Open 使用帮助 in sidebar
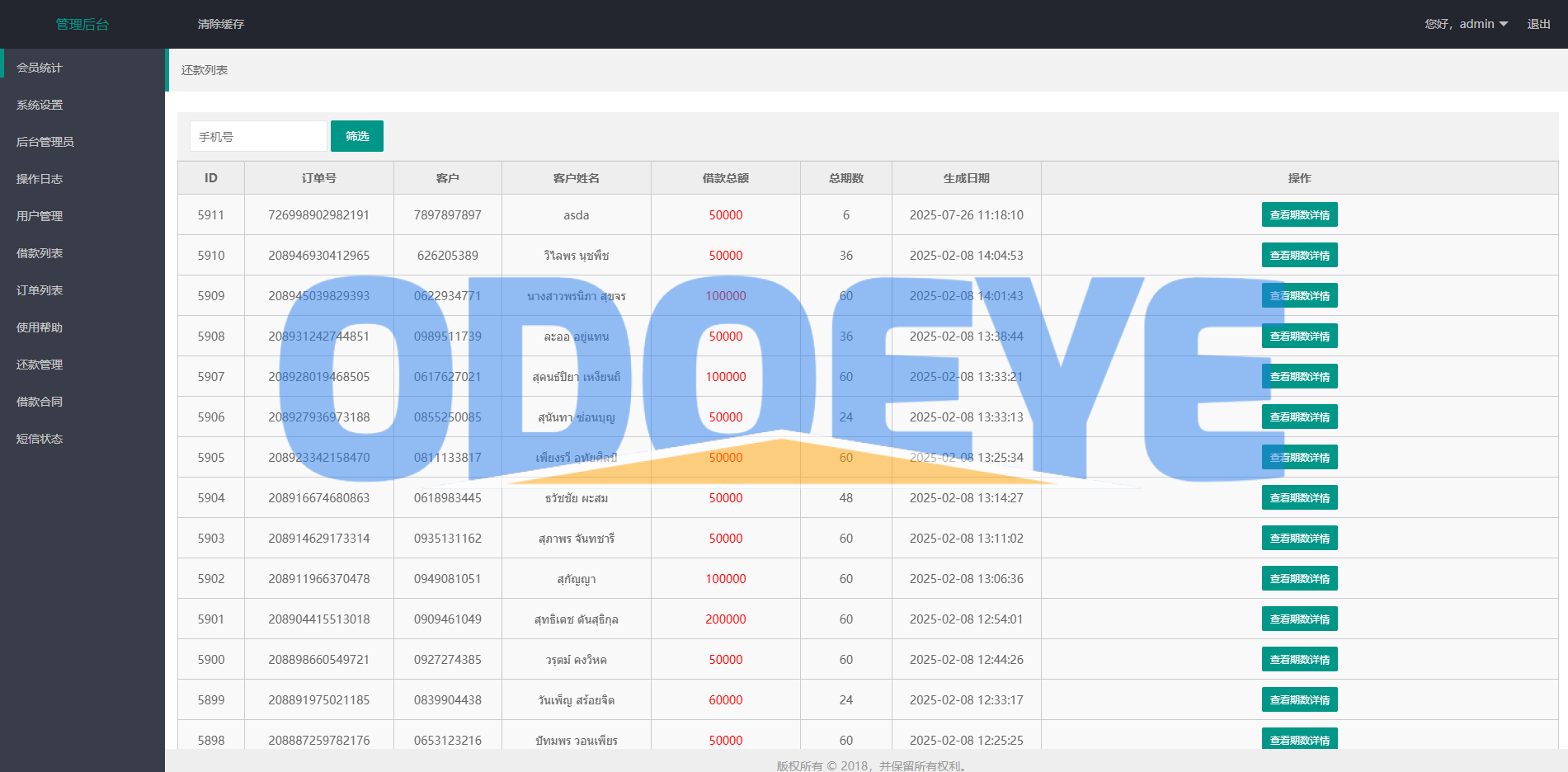 [x=40, y=327]
